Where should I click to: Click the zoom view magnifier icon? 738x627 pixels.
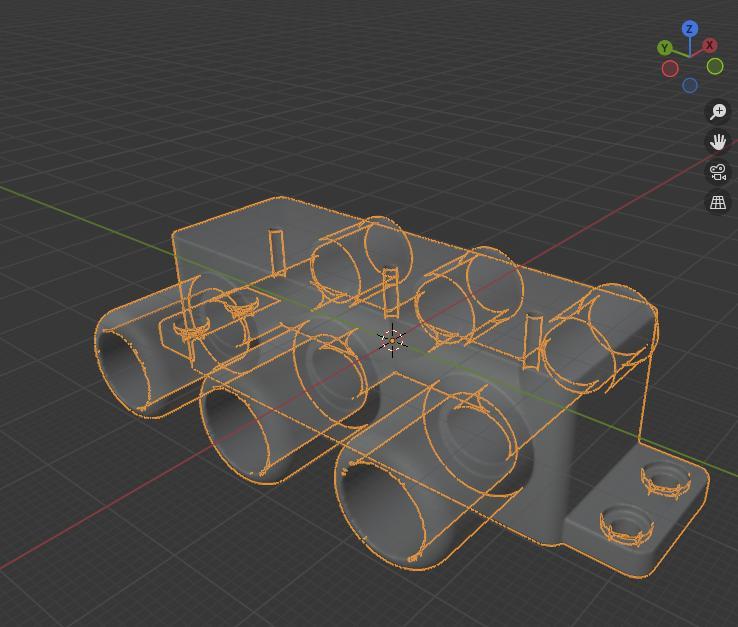pyautogui.click(x=718, y=112)
